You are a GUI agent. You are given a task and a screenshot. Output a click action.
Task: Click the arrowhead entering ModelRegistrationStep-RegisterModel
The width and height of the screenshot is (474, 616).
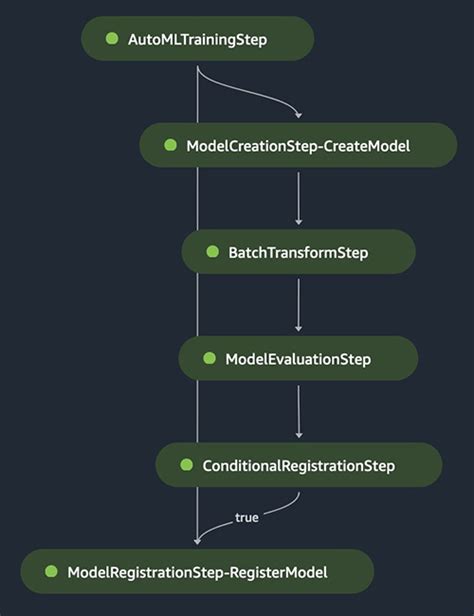click(198, 541)
